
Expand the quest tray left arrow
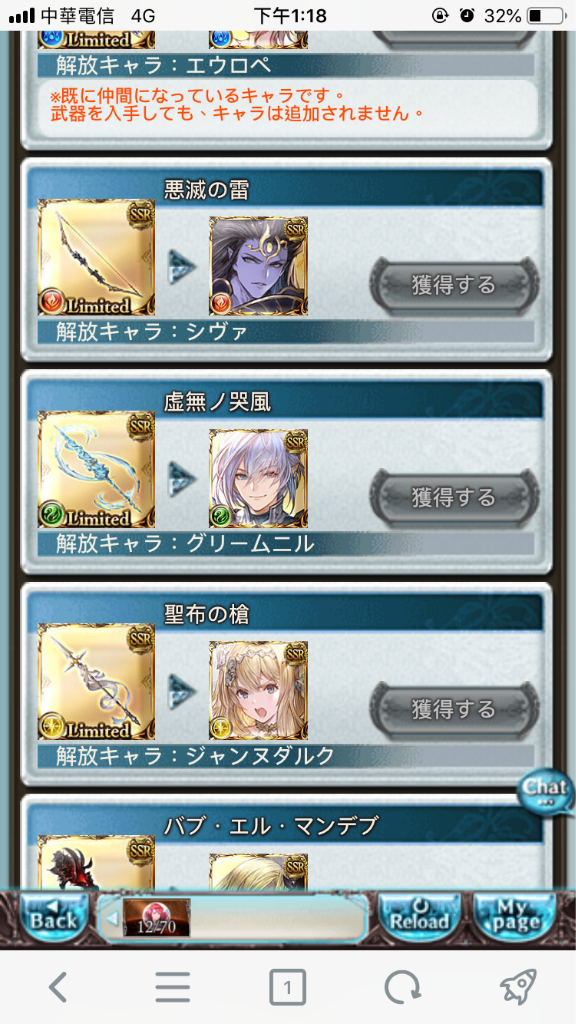coord(112,918)
